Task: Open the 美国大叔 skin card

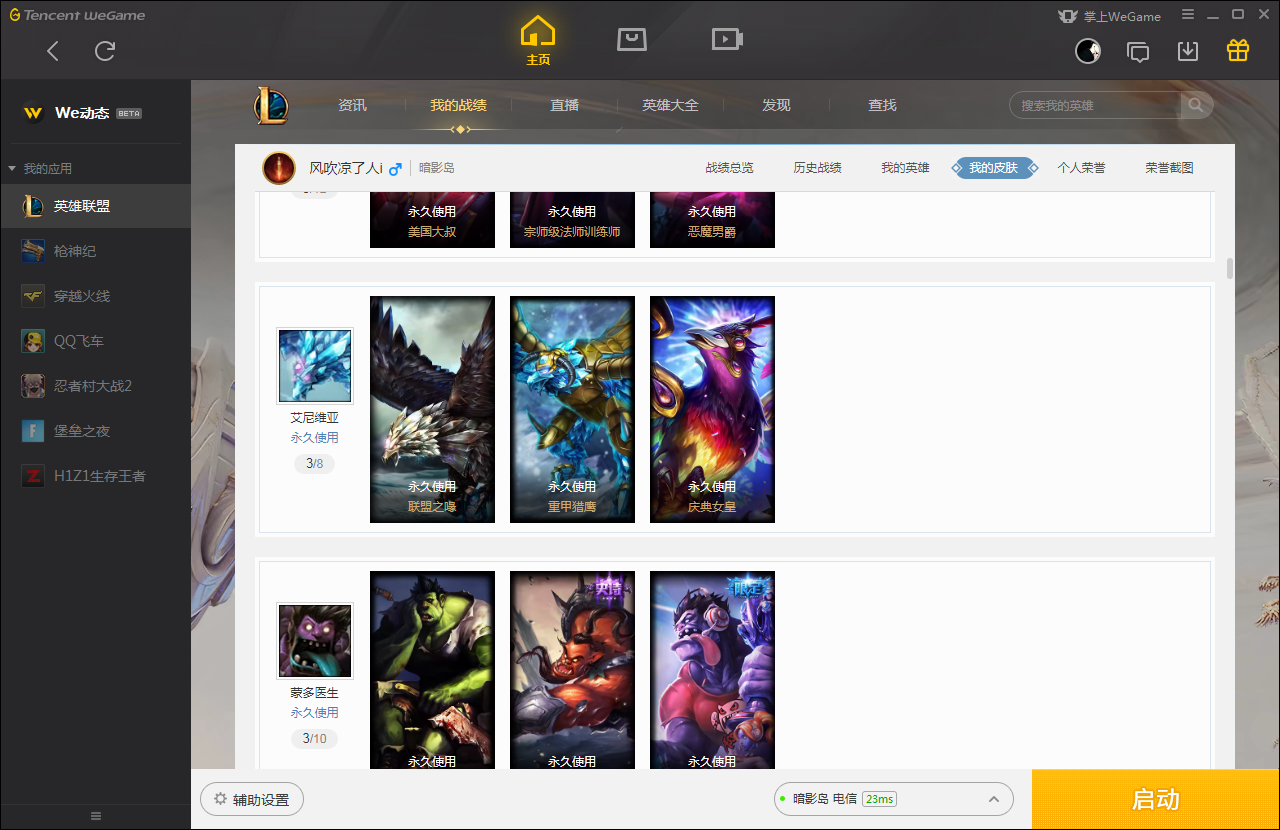Action: click(x=432, y=219)
